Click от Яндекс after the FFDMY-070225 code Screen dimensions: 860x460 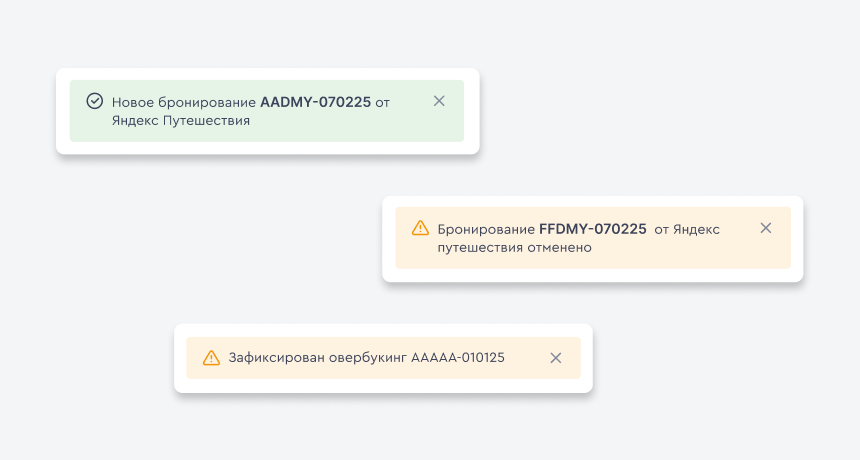point(687,230)
